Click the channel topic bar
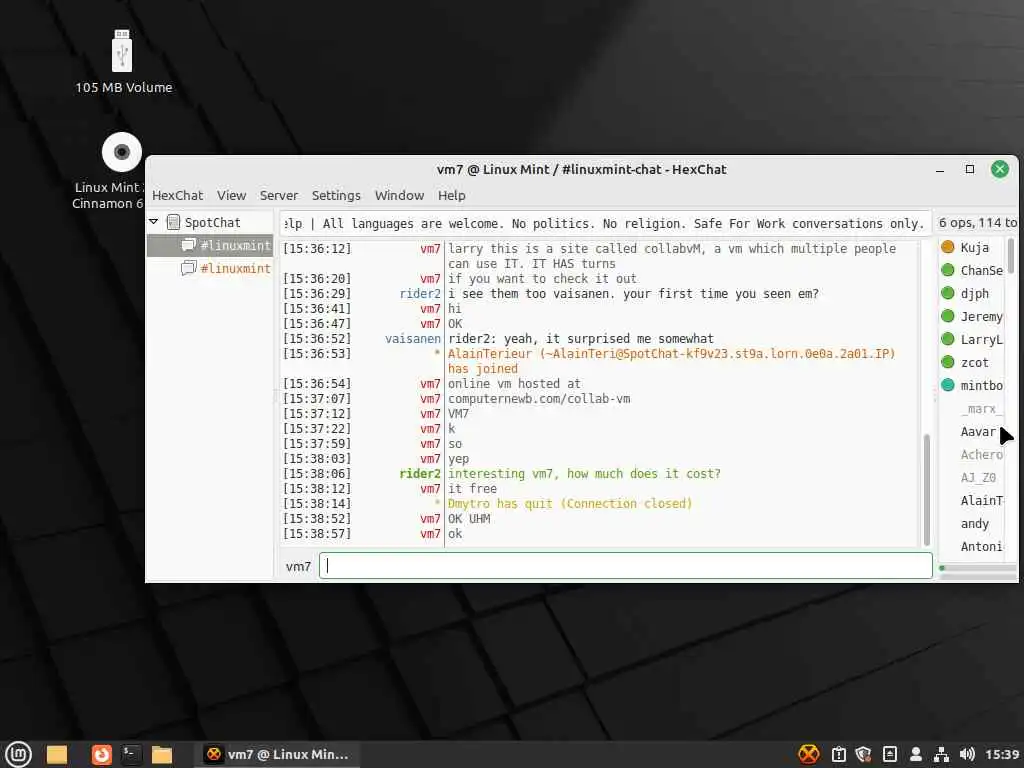Screen dimensions: 1024x768 point(605,223)
